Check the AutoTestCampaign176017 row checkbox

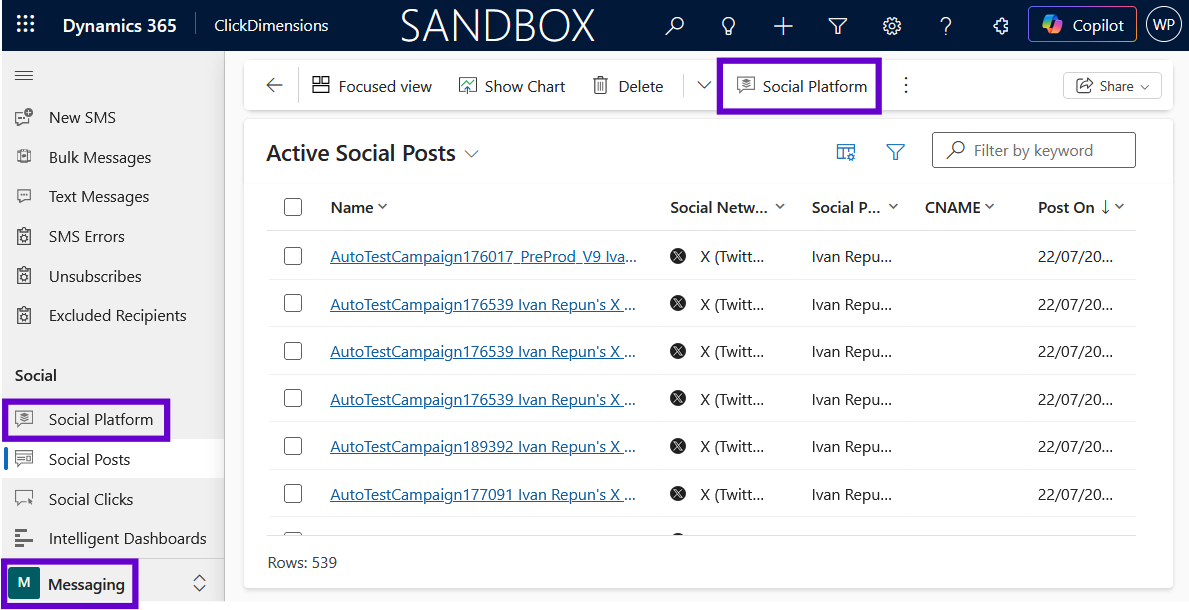click(x=293, y=256)
